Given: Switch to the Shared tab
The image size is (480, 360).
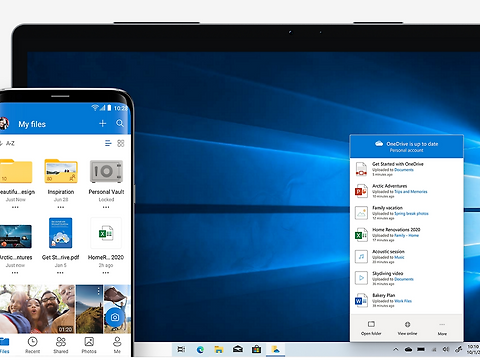Looking at the screenshot, I should pos(61,345).
